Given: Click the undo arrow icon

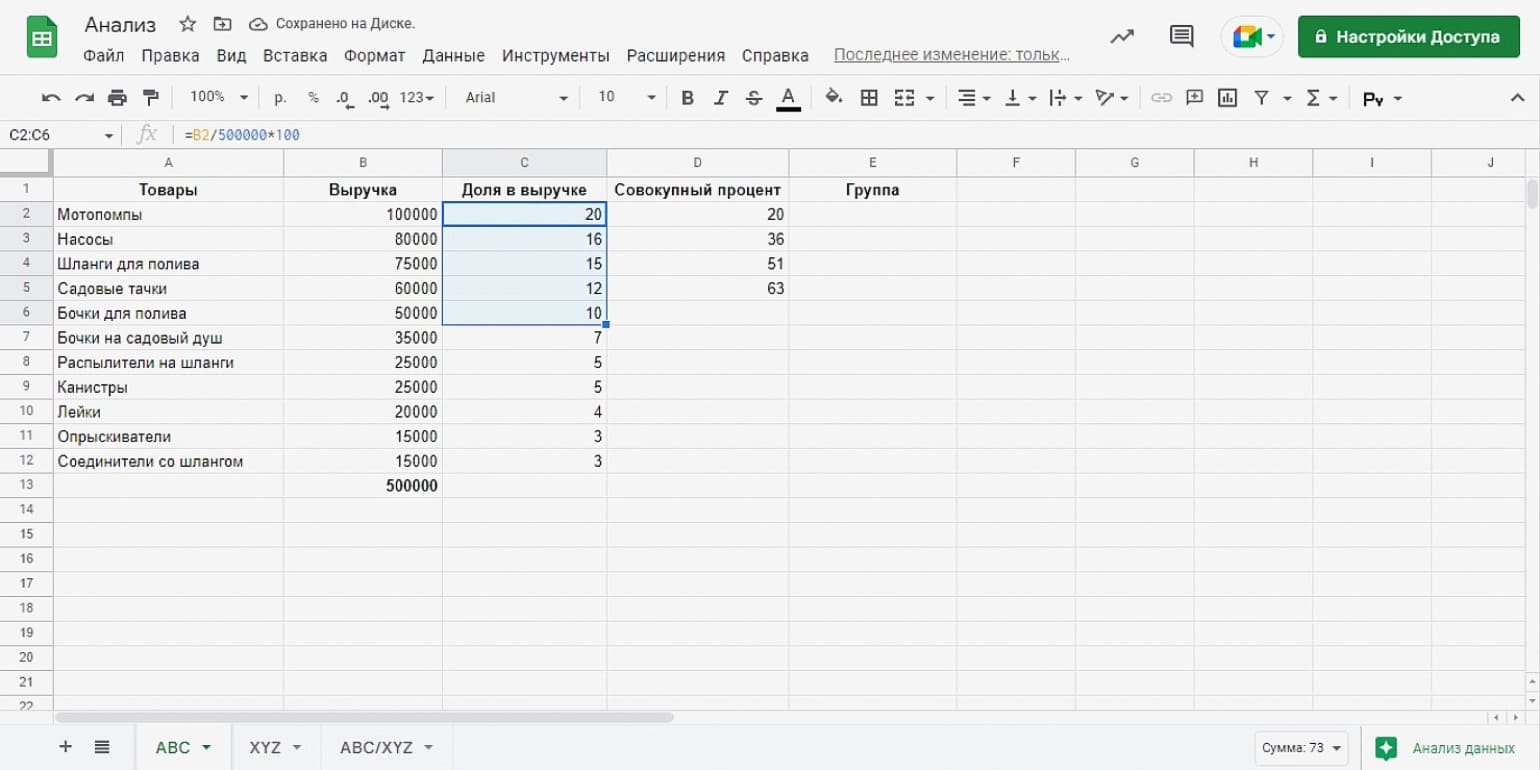Looking at the screenshot, I should coord(51,98).
